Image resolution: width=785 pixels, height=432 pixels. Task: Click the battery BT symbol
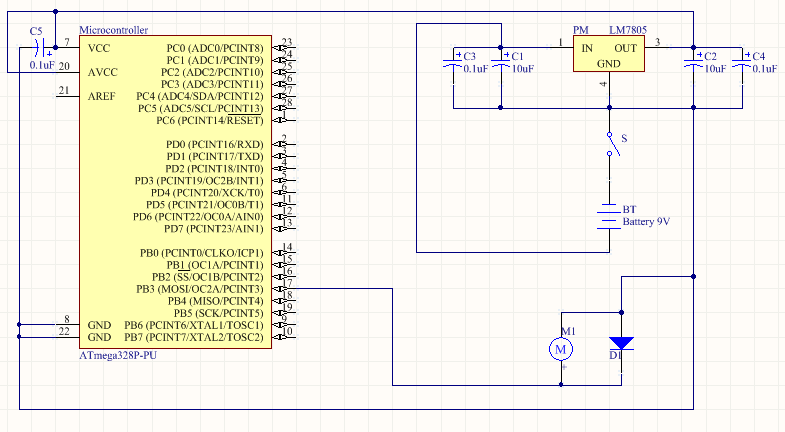(607, 217)
